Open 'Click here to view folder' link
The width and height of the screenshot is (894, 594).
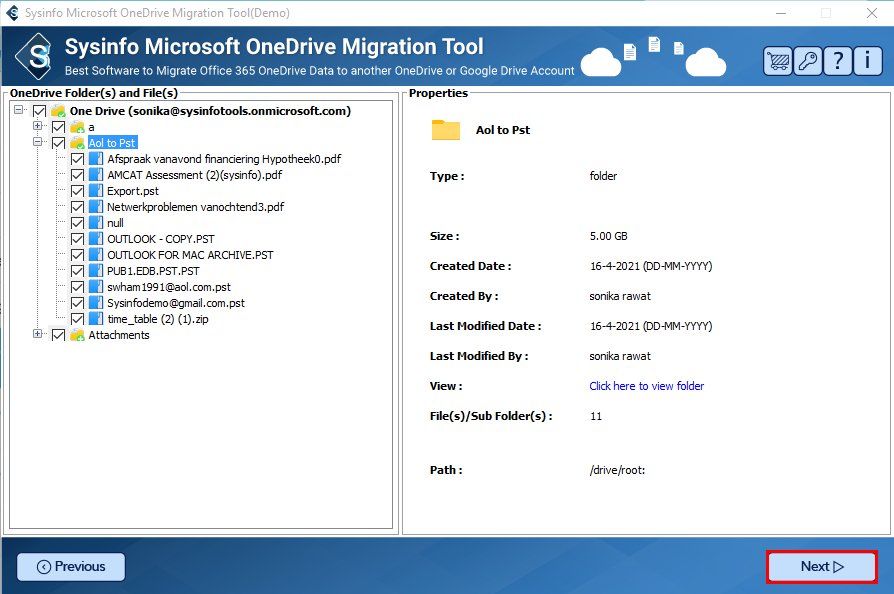[646, 386]
